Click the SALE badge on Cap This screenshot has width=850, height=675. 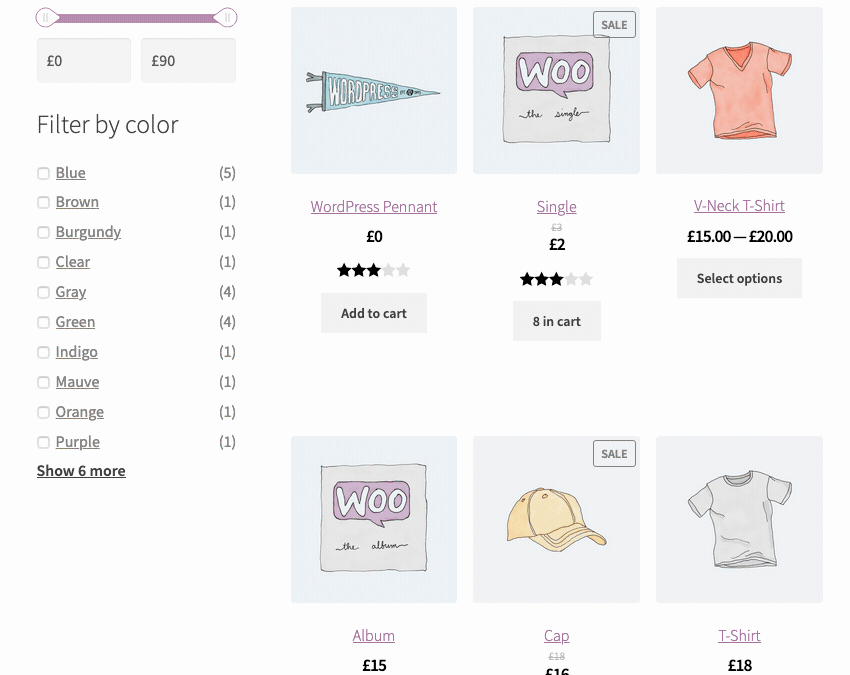tap(614, 454)
